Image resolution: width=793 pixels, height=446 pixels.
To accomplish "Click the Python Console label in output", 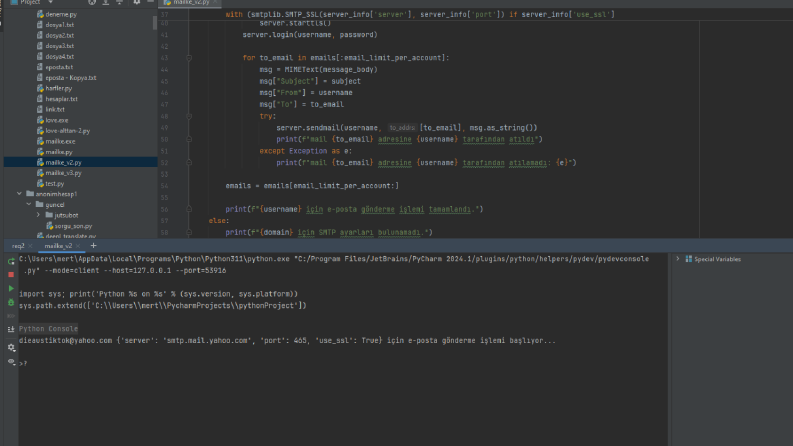I will click(49, 329).
